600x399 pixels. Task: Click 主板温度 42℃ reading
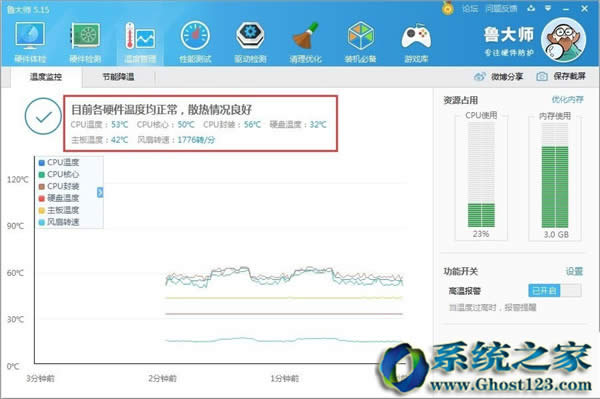click(x=99, y=140)
